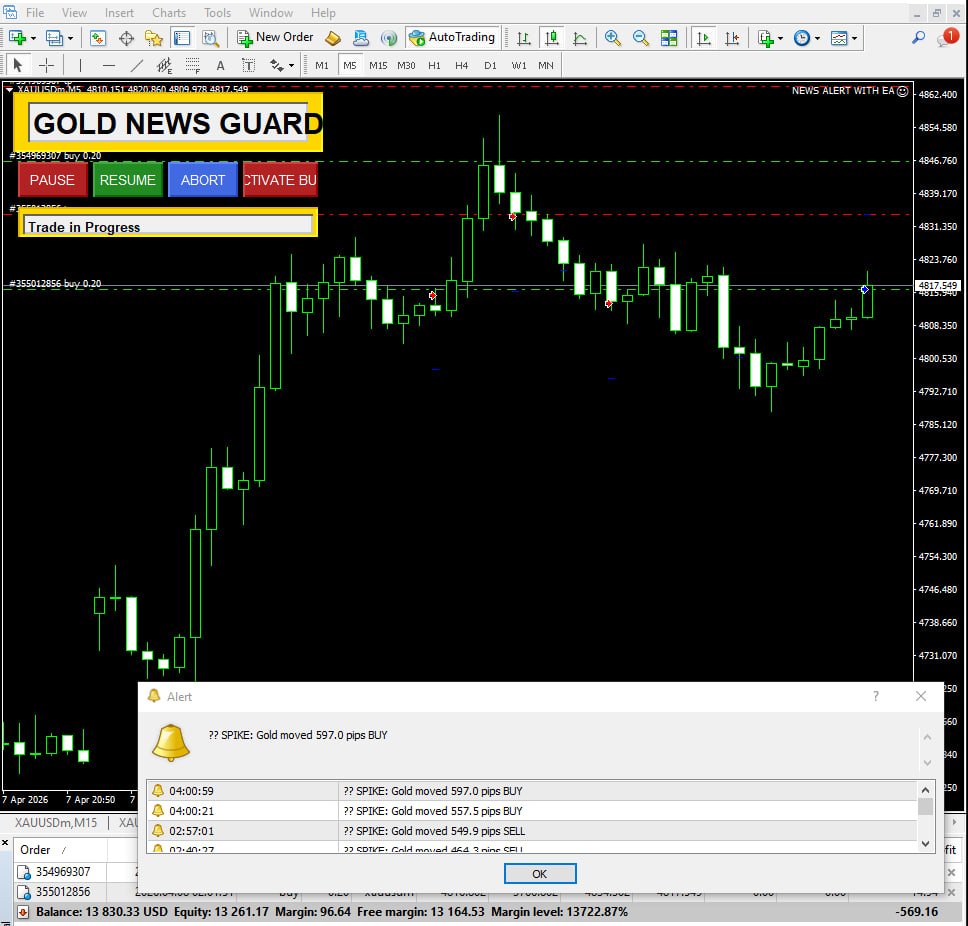968x926 pixels.
Task: Open the notification bubble with badge
Action: (x=947, y=38)
